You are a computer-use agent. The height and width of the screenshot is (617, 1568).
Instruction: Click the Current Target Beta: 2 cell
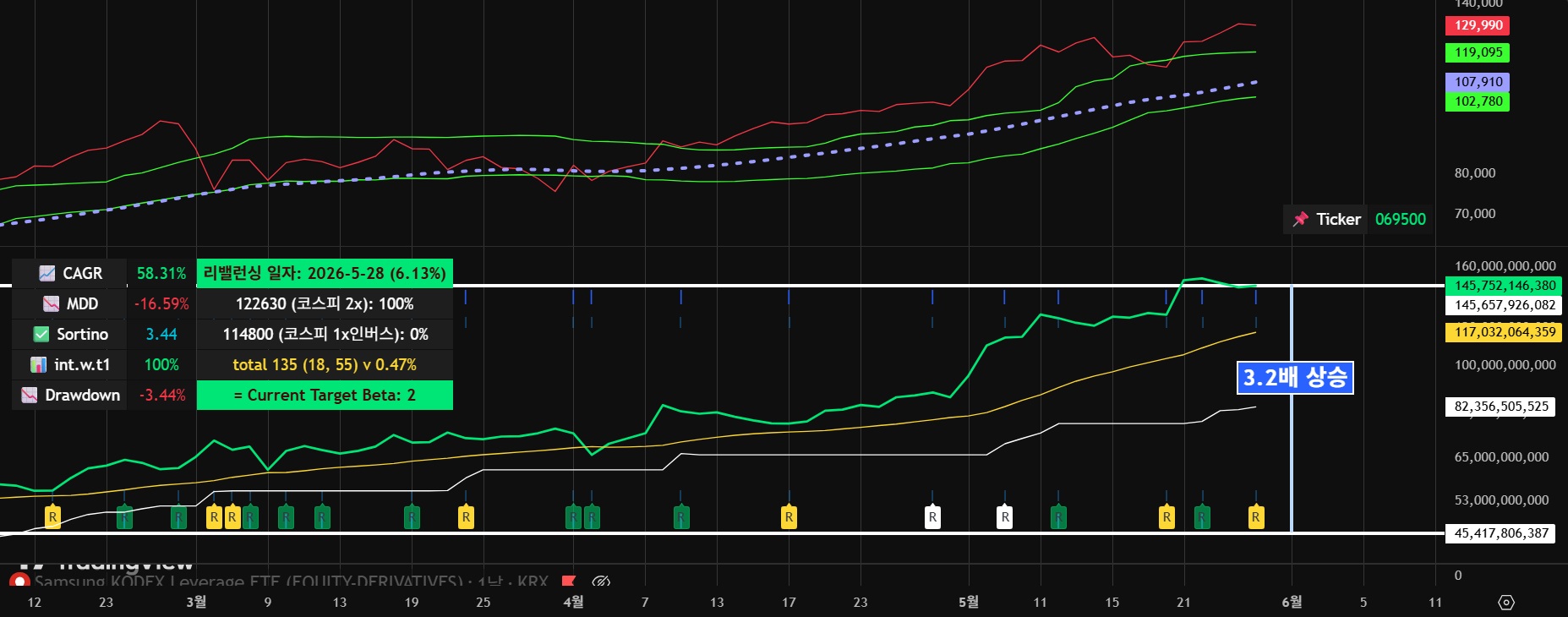[x=325, y=395]
